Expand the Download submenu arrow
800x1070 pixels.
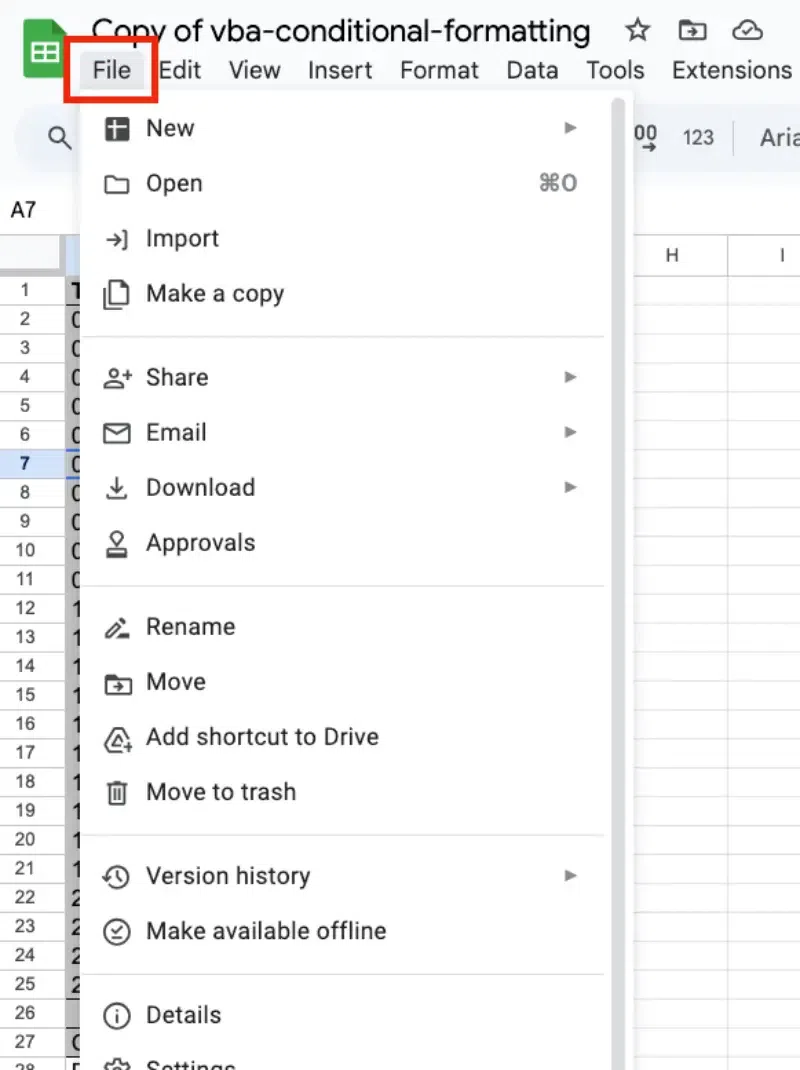(570, 487)
